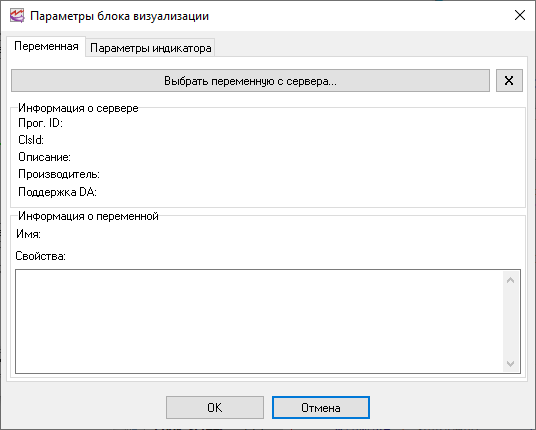The width and height of the screenshot is (536, 430).
Task: Click the Прог. ID label
Action: (40, 123)
